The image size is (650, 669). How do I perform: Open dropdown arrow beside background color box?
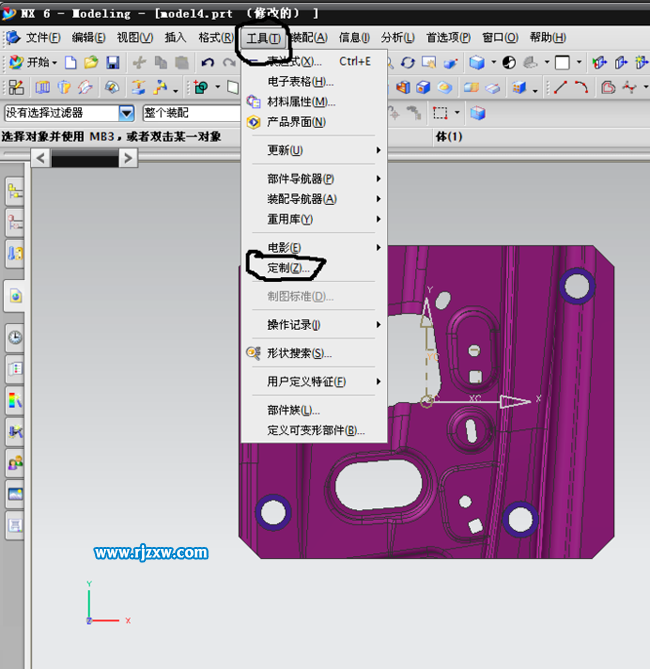pos(579,62)
